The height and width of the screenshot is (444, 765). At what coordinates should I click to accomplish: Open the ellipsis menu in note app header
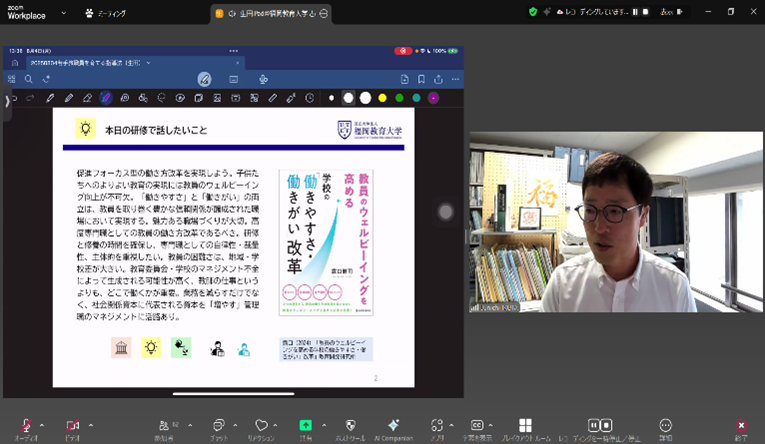[455, 79]
